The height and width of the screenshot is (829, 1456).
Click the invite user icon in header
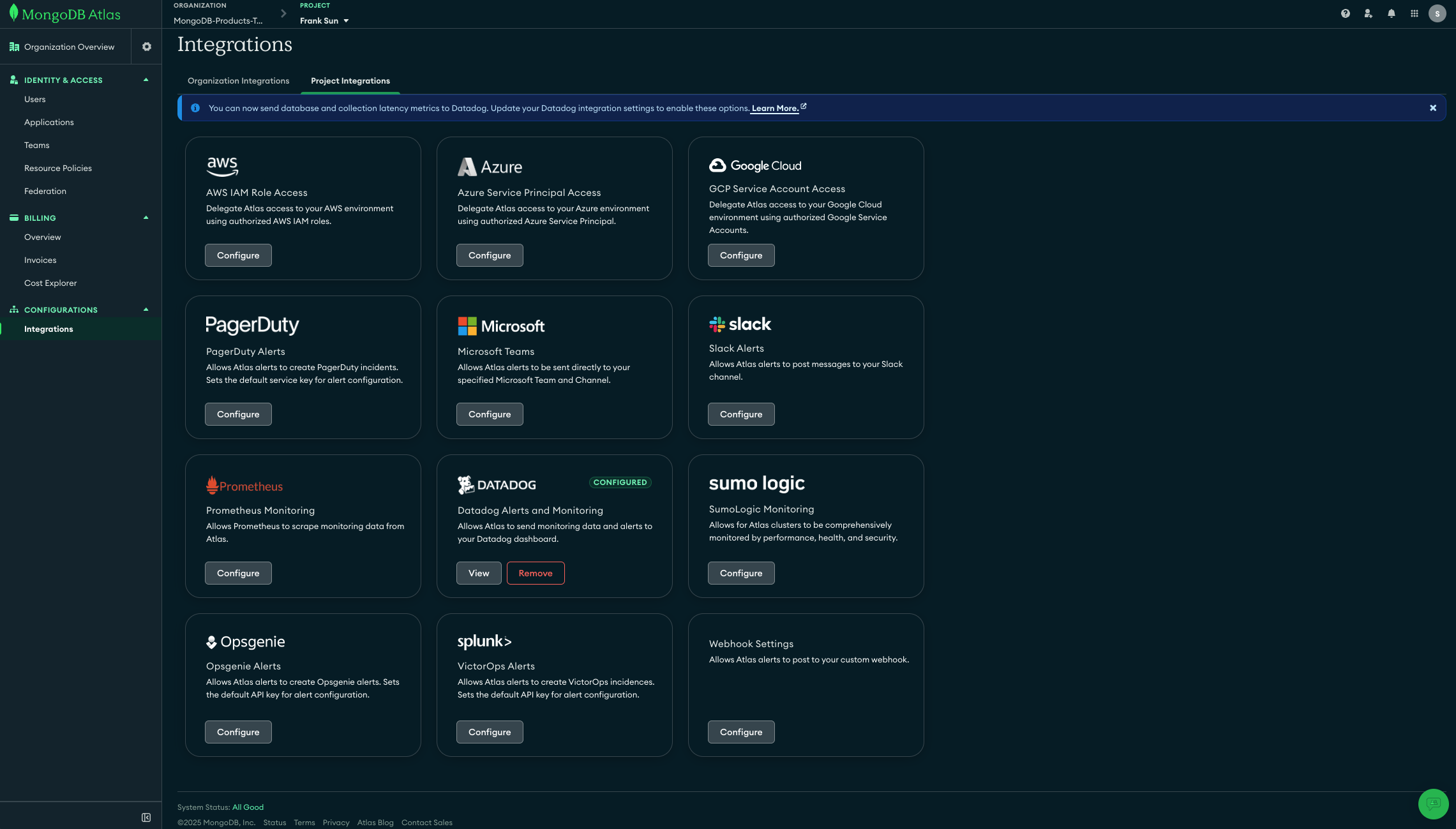click(x=1368, y=13)
